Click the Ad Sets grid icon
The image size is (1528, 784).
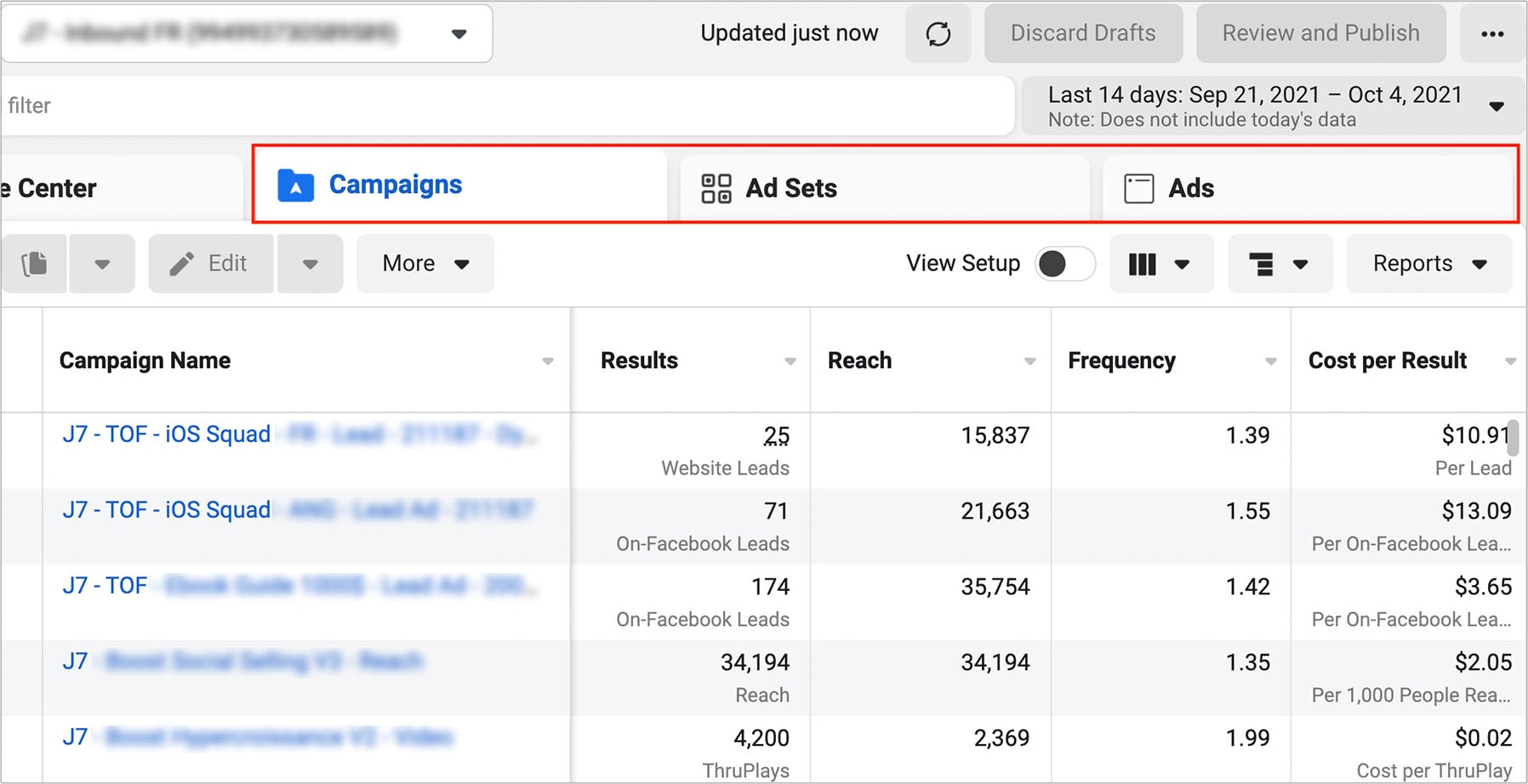pyautogui.click(x=717, y=188)
